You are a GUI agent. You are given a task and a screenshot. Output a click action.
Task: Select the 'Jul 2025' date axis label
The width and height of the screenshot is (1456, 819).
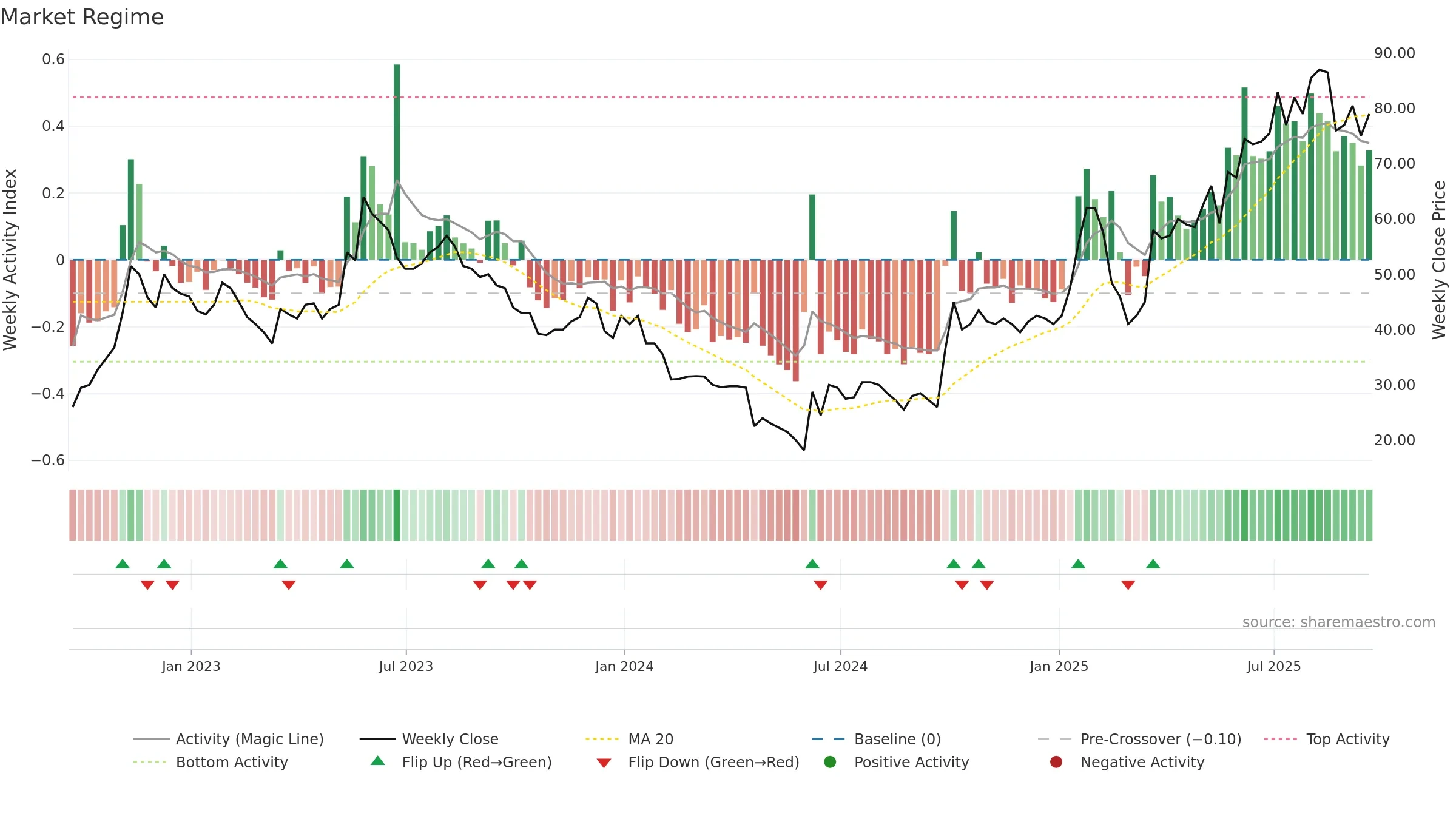(1274, 667)
